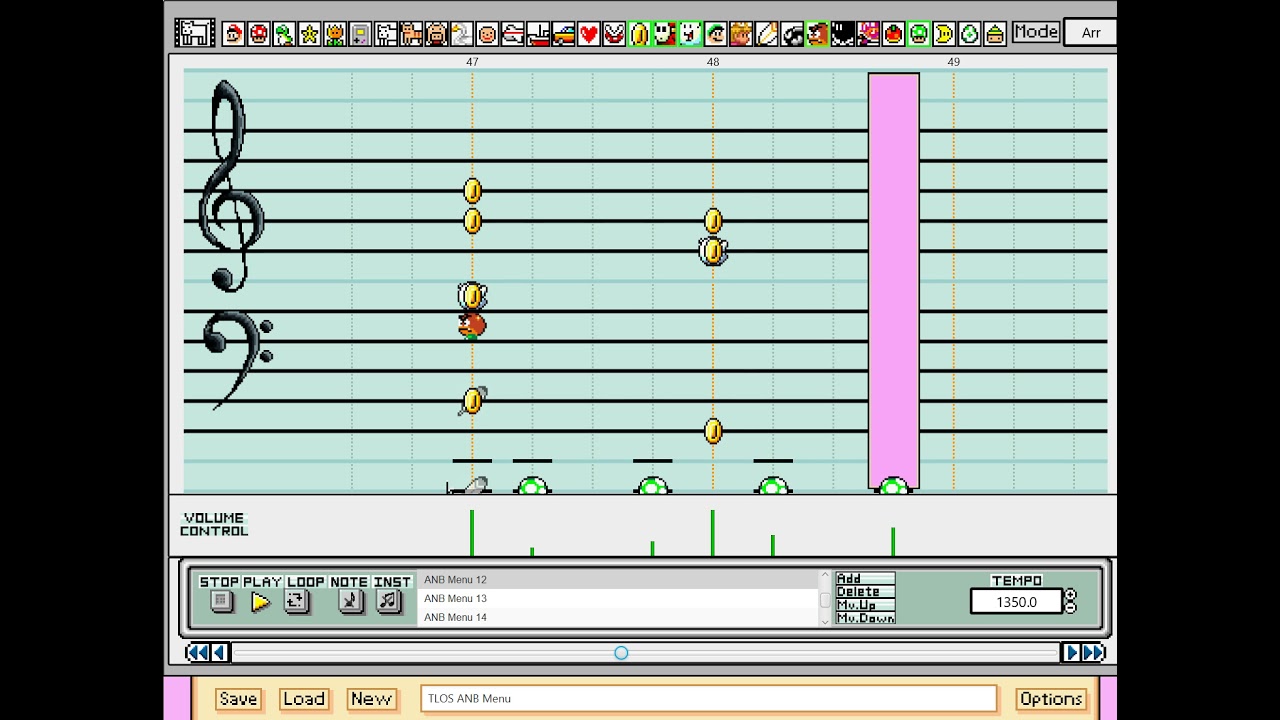Screen dimensions: 1280x720
Task: Select the Princess Peach instrument icon
Action: (x=741, y=33)
